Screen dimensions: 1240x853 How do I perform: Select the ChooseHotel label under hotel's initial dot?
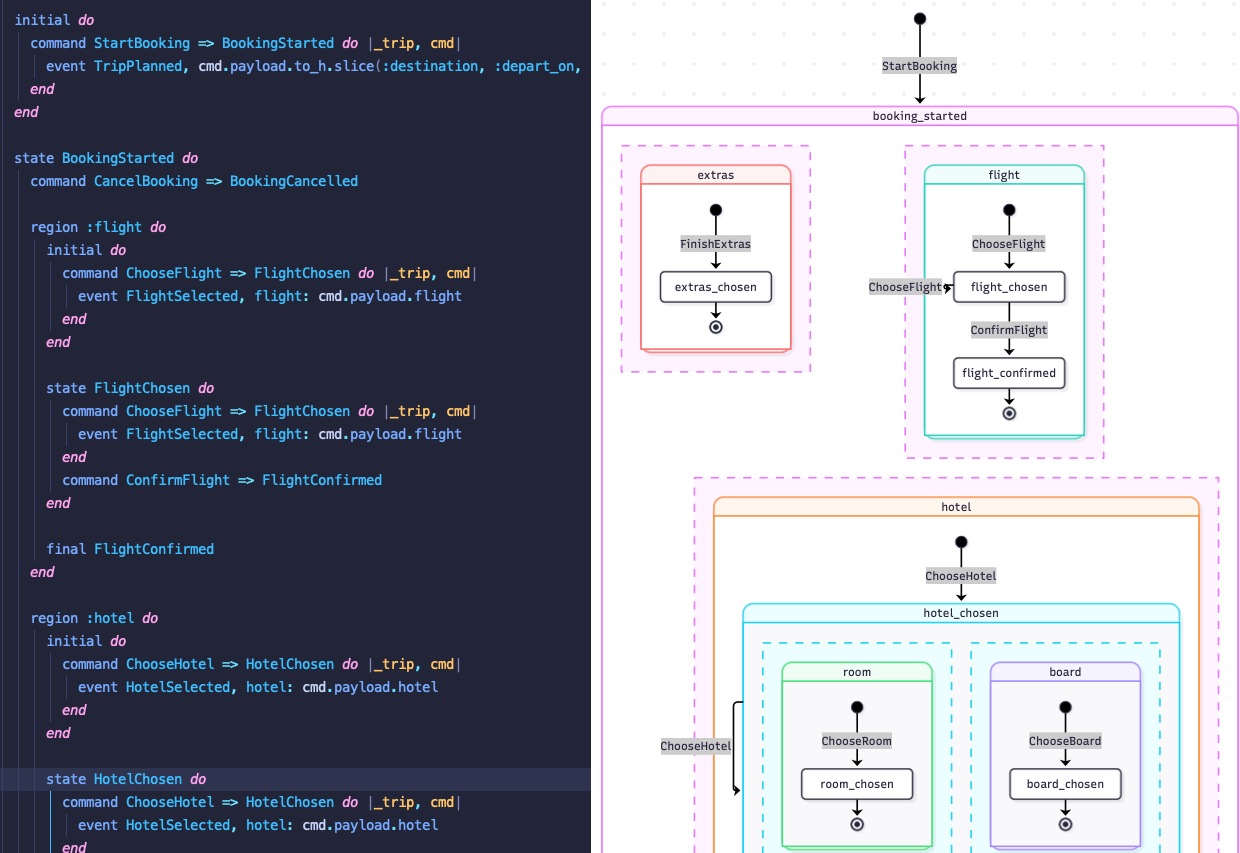[961, 576]
